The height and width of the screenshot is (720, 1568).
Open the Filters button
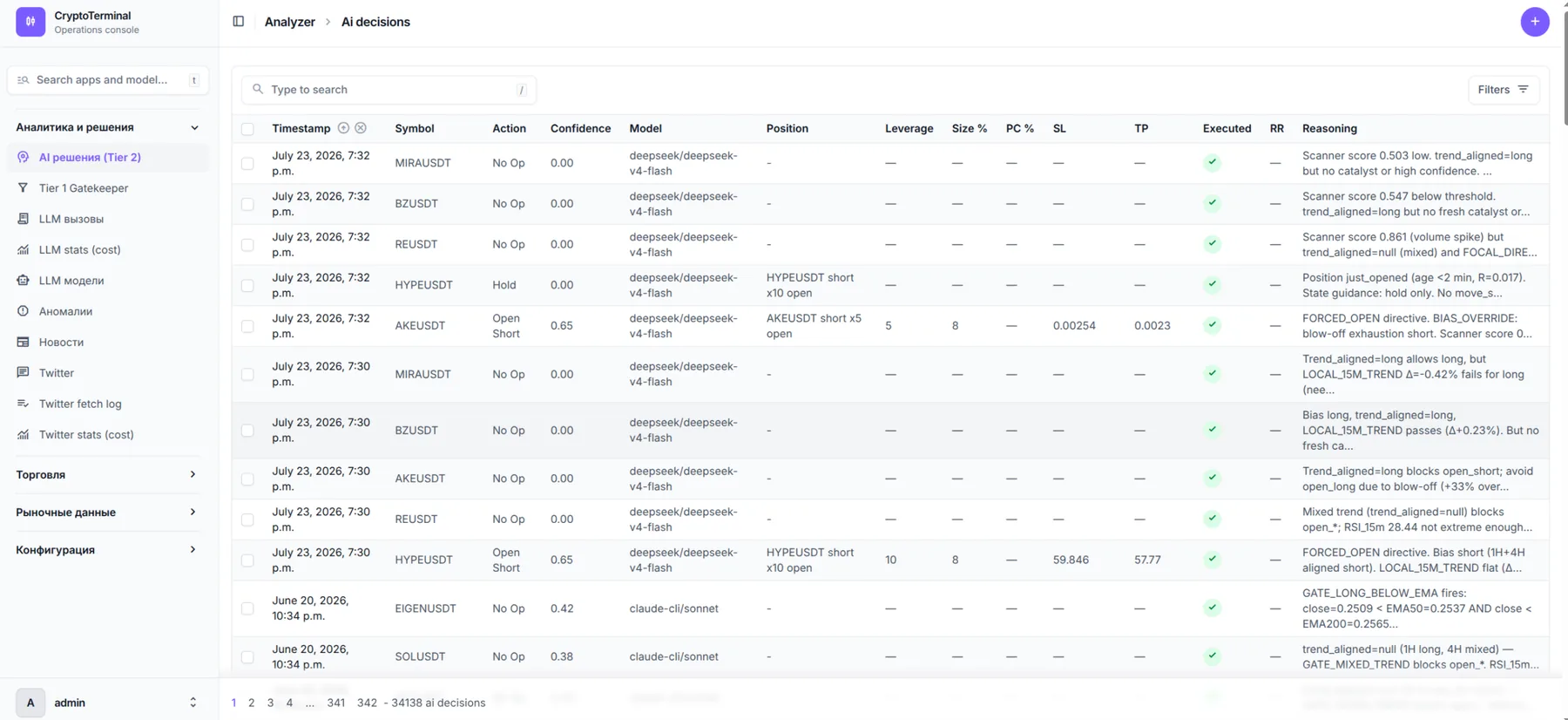(x=1503, y=90)
